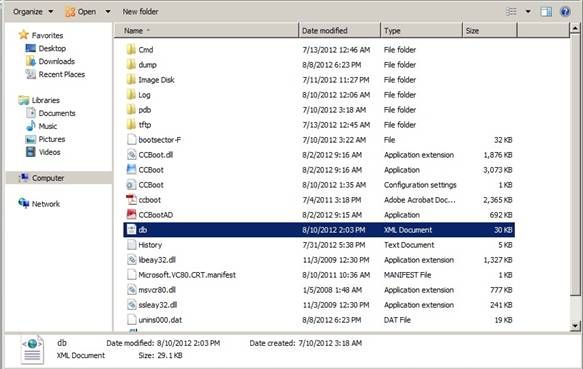Select the CCBootAD application icon
This screenshot has width=583, height=369.
pos(131,215)
